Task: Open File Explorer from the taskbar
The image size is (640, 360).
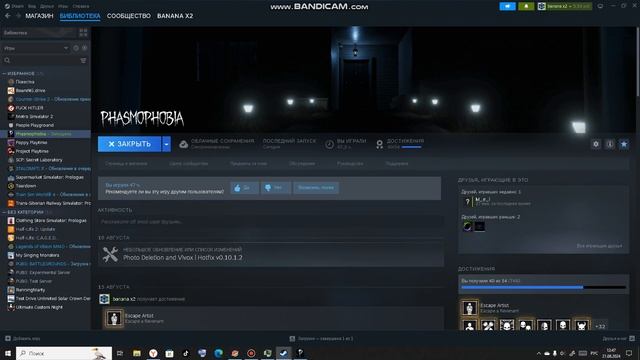Action: tap(137, 353)
